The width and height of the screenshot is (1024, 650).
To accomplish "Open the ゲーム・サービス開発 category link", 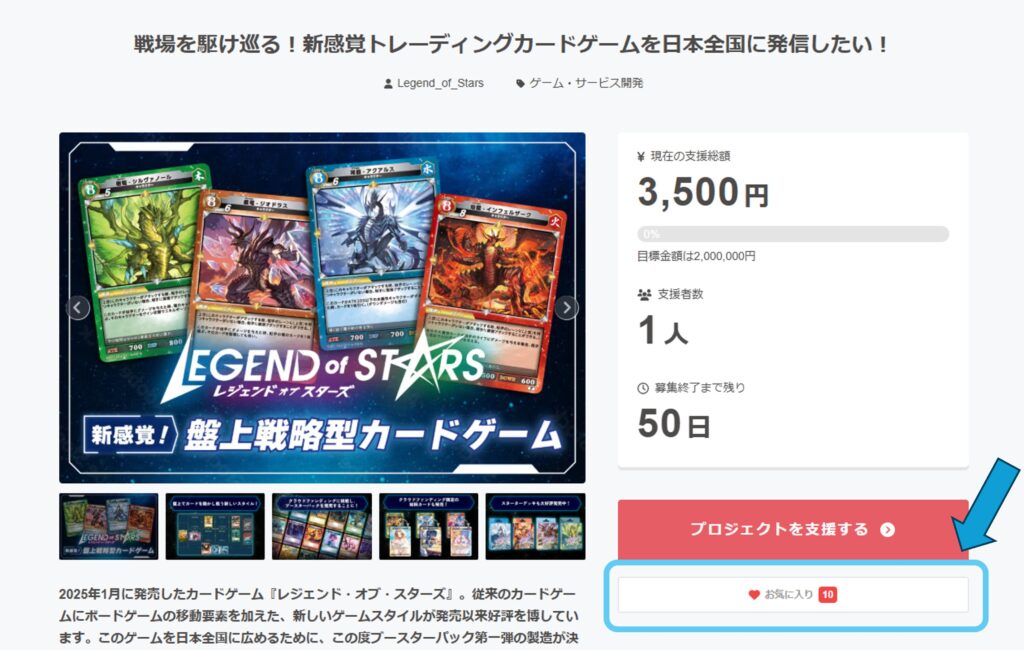I will tap(586, 84).
